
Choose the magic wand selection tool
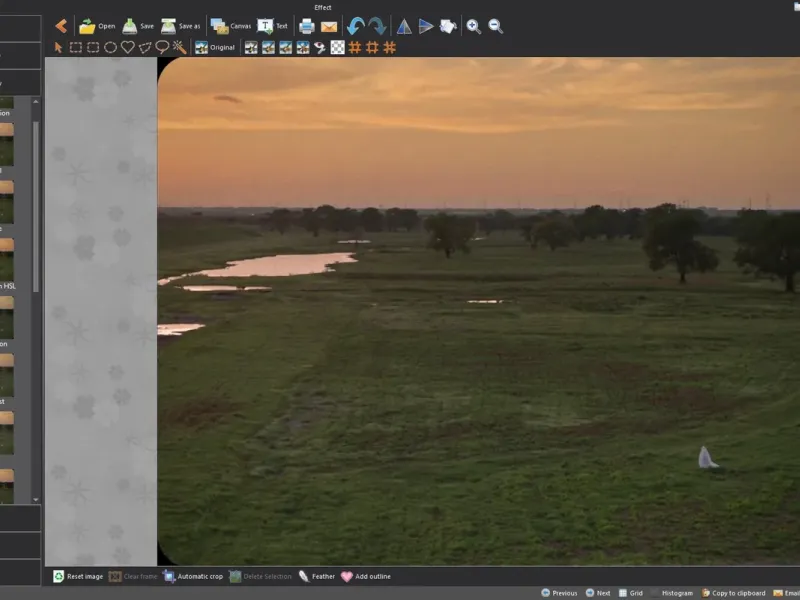point(179,47)
